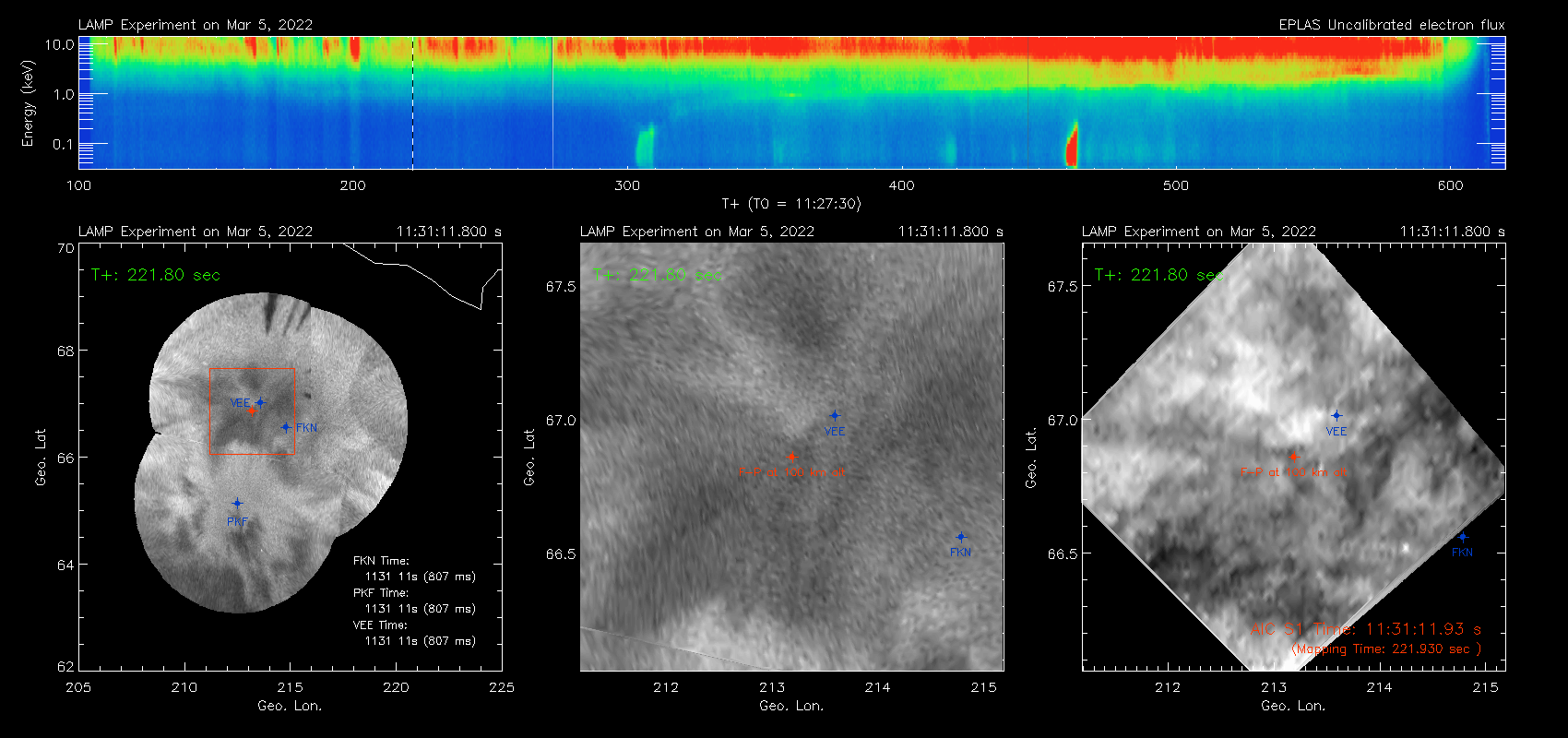Click the 'T+ (T0 = 11:27:30)' axis label
This screenshot has height=738, width=1568.
(791, 204)
